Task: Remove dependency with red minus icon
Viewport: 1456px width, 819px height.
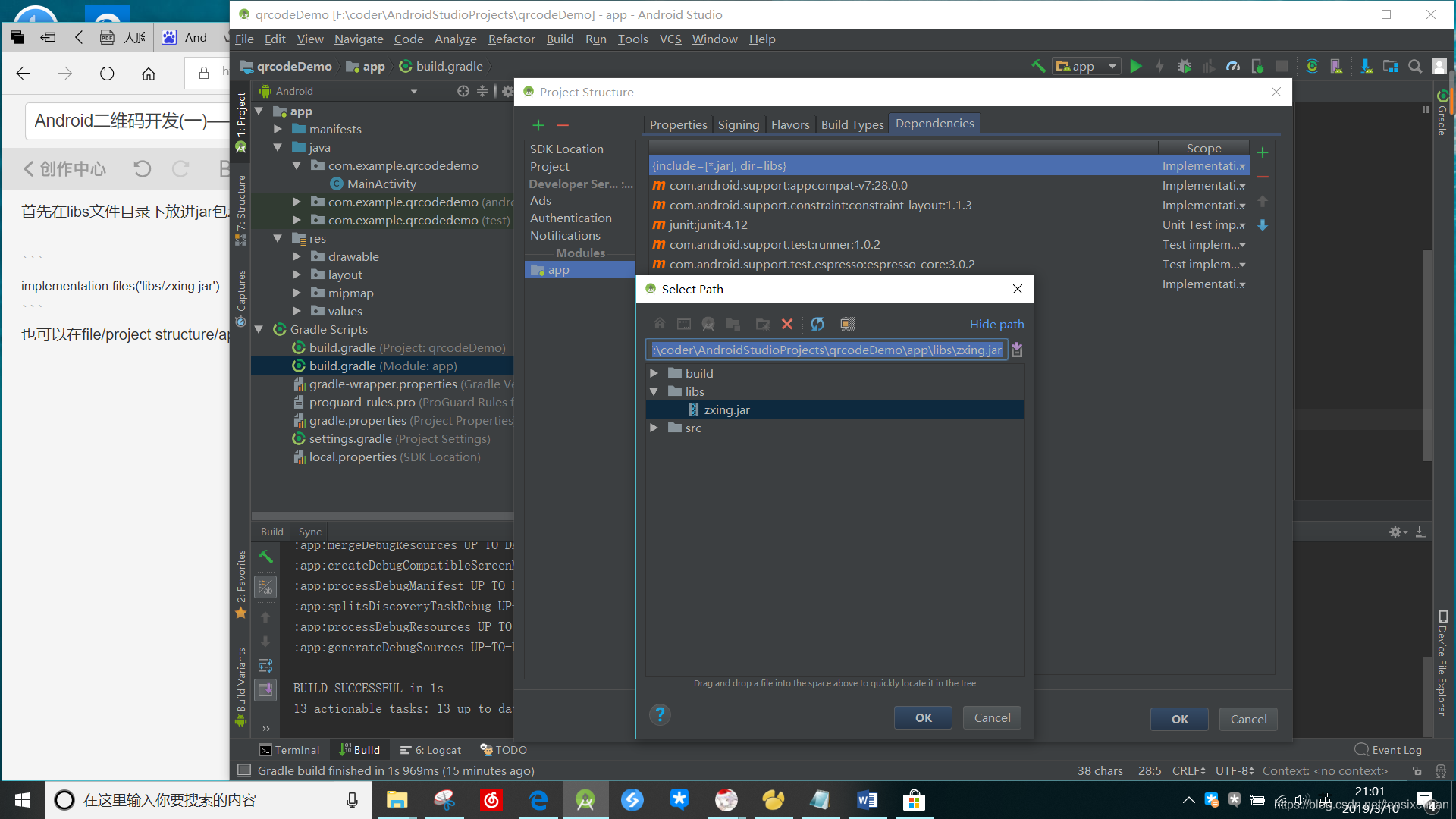Action: [1263, 177]
